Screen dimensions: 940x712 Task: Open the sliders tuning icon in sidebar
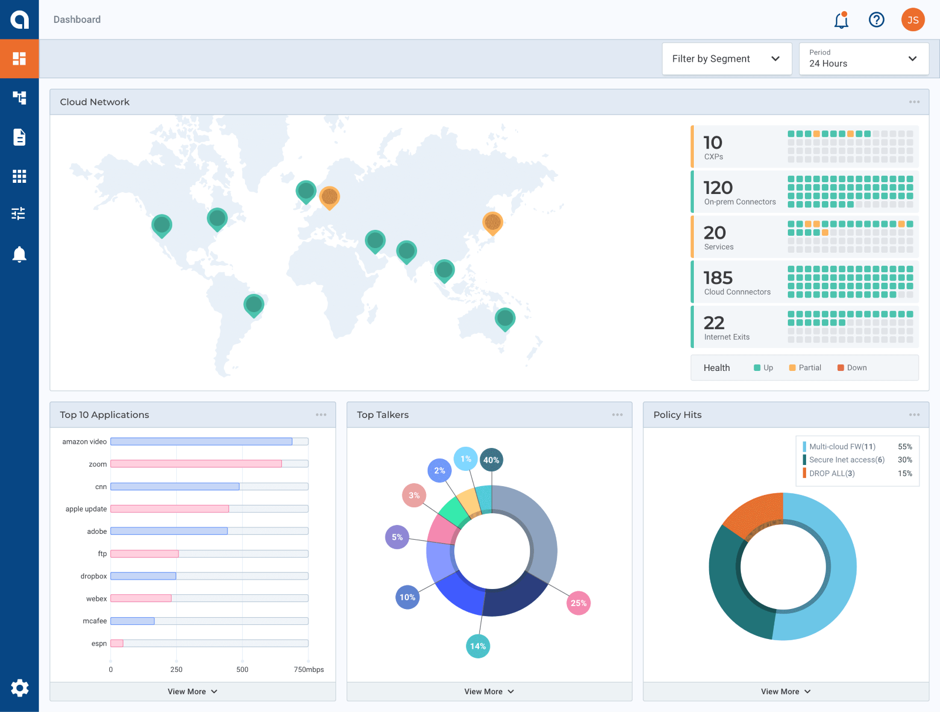19,214
